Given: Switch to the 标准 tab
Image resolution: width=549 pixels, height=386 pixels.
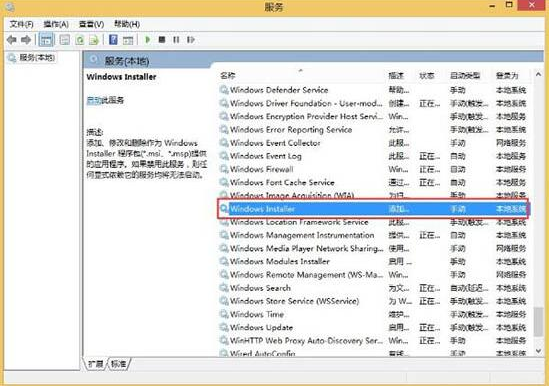Looking at the screenshot, I should (119, 364).
